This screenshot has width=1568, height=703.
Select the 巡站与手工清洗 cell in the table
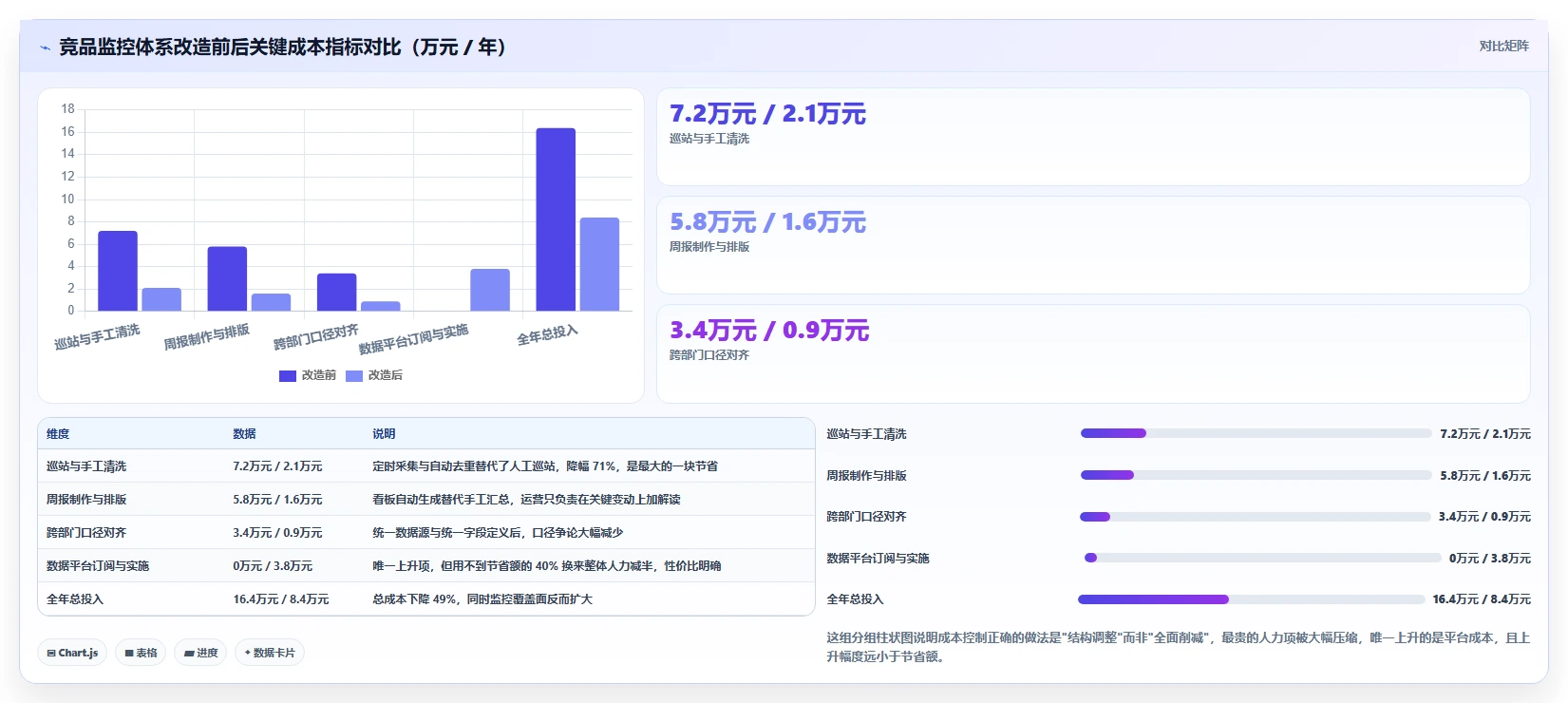(86, 466)
